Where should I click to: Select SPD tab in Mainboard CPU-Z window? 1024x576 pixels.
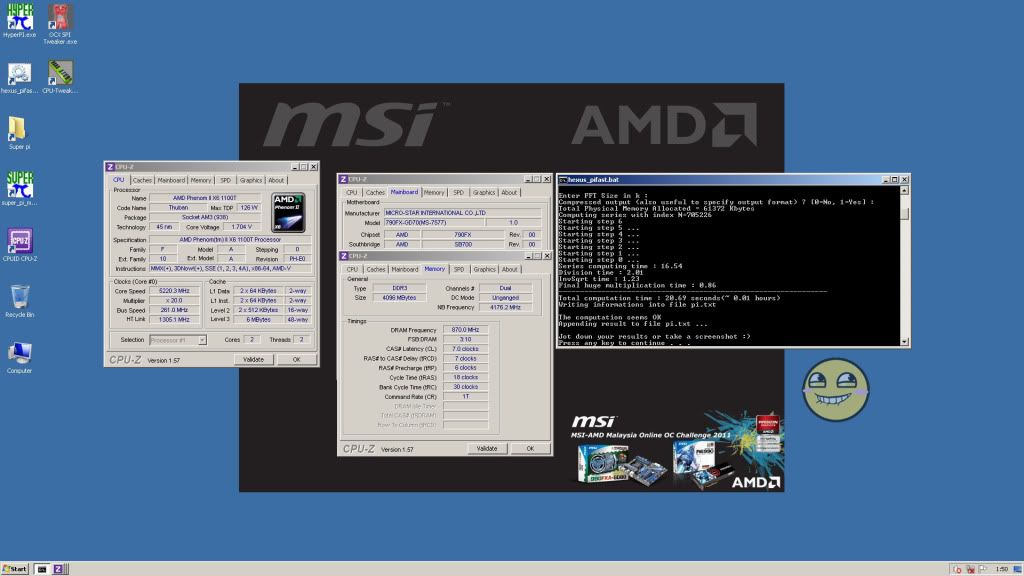pyautogui.click(x=458, y=192)
